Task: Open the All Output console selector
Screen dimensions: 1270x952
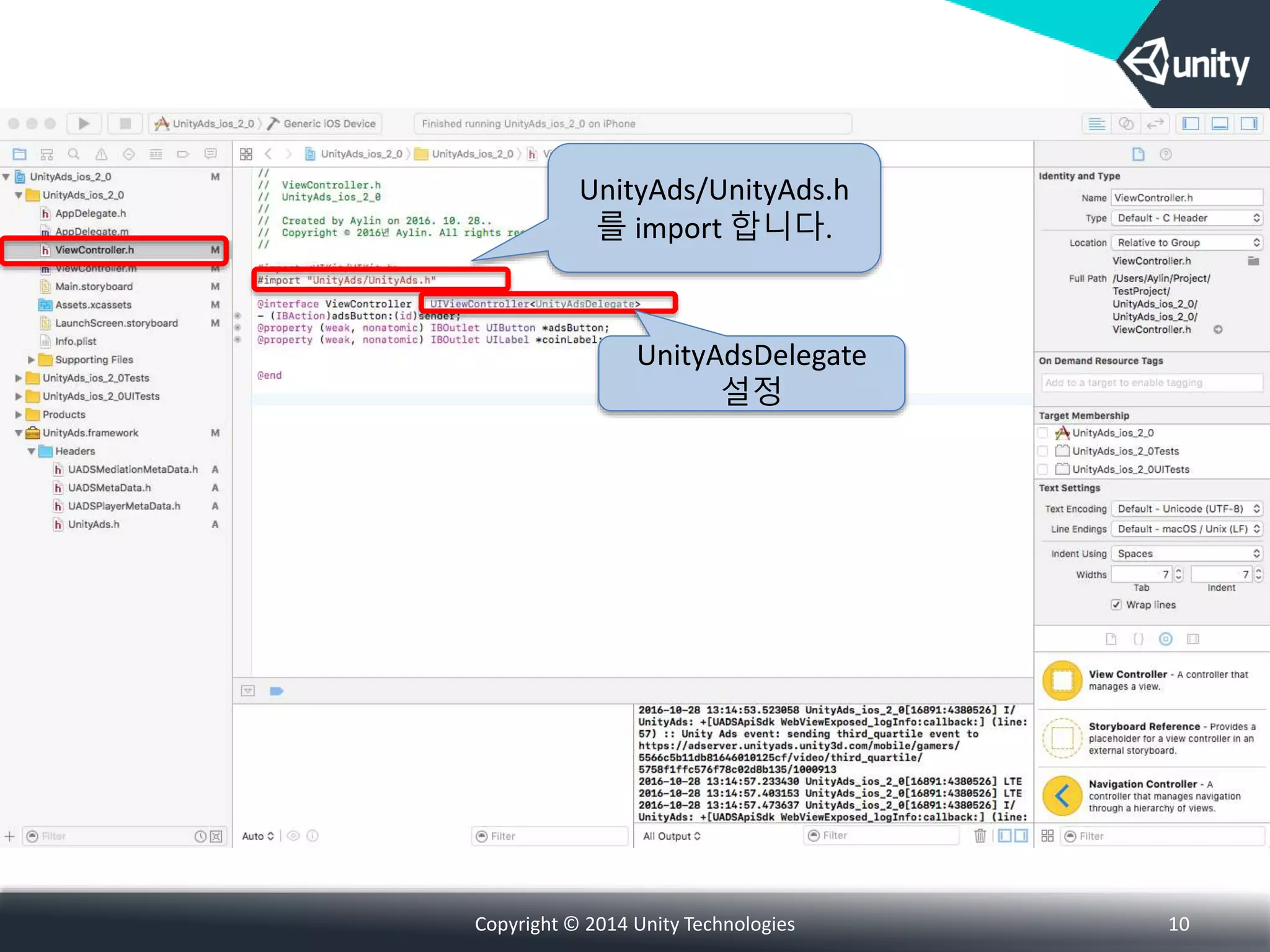Action: (672, 836)
